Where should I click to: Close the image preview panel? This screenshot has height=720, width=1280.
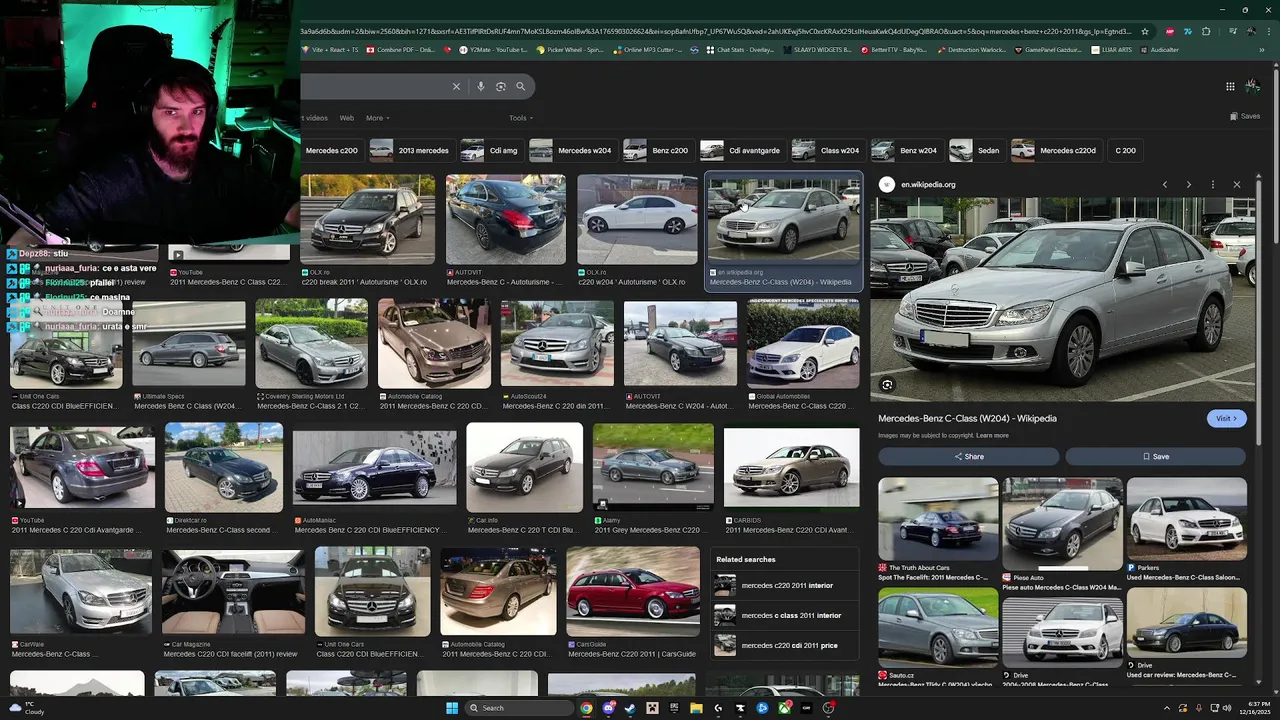[1237, 185]
